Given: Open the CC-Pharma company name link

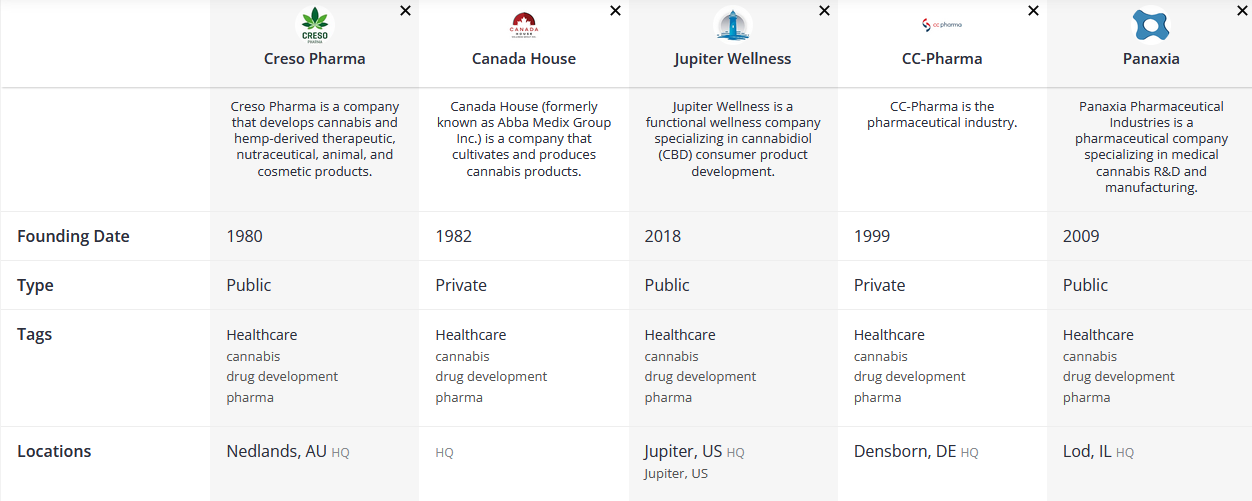Looking at the screenshot, I should [942, 59].
